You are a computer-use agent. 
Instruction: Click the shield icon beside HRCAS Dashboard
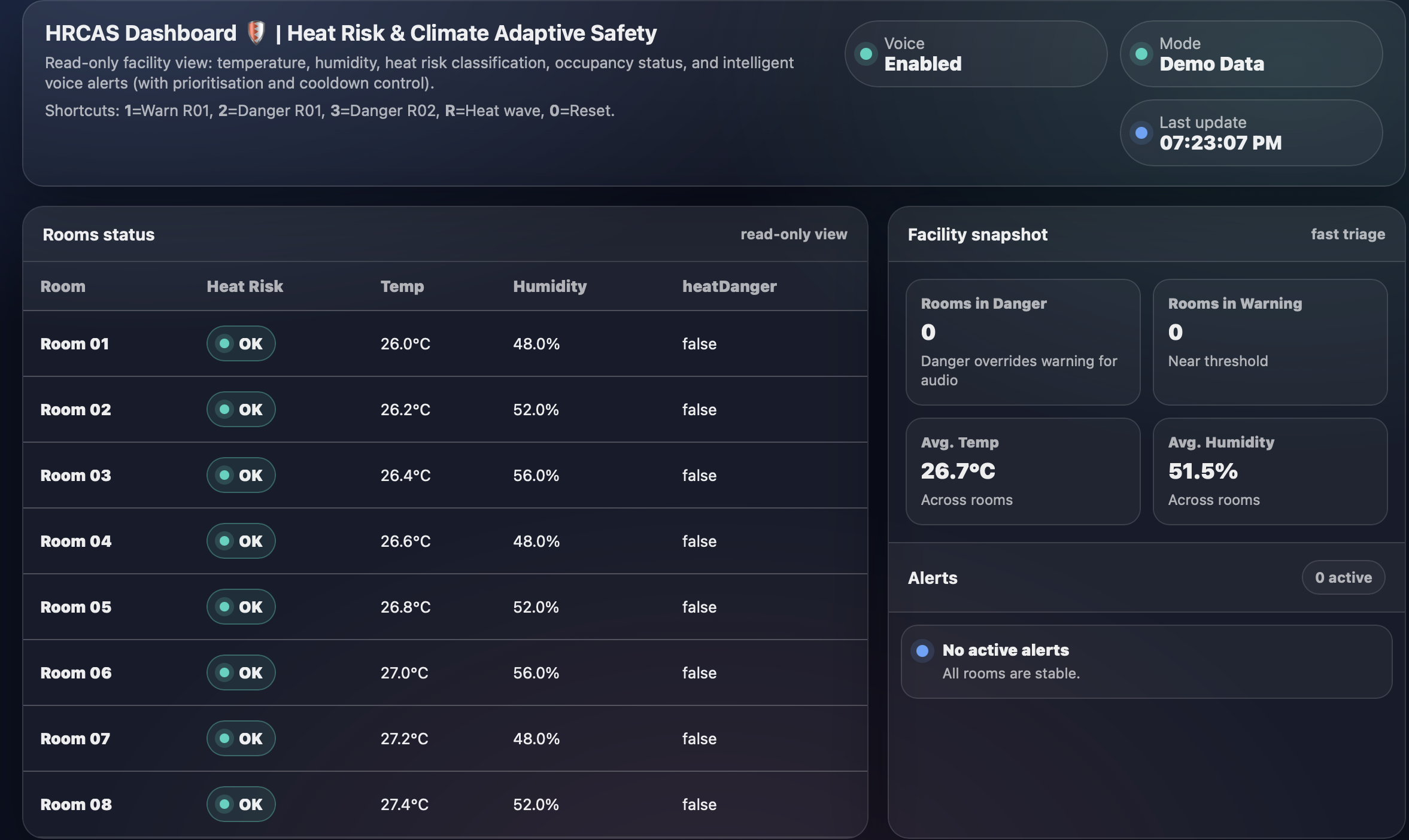256,33
